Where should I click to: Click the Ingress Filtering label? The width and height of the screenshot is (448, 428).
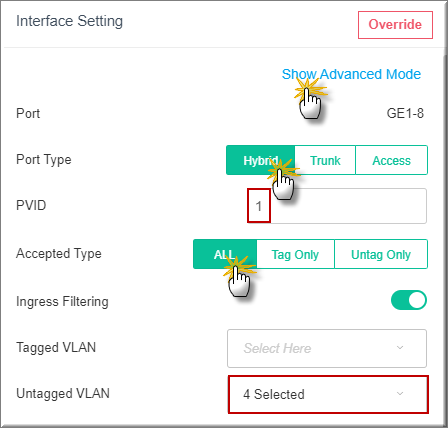click(62, 301)
